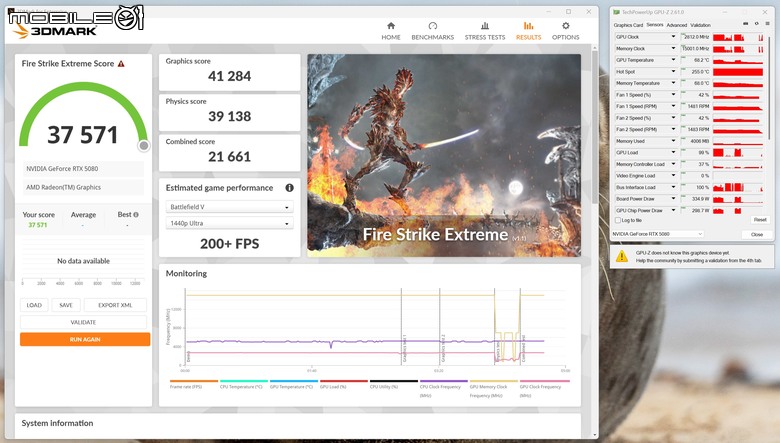Viewport: 780px width, 443px height.
Task: Click the warning triangle beside Fire Strike Extreme Score
Action: click(x=121, y=64)
